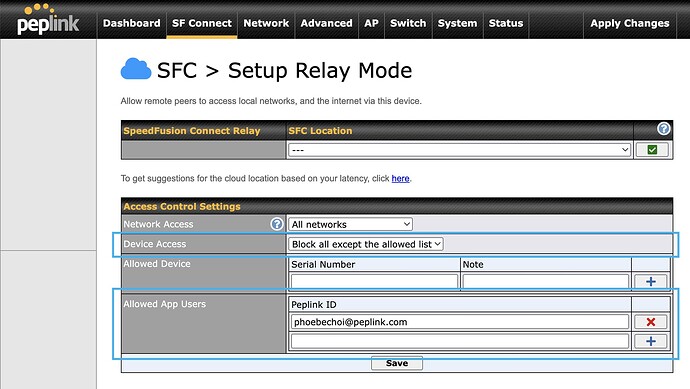Open help for Network Access

[x=277, y=224]
